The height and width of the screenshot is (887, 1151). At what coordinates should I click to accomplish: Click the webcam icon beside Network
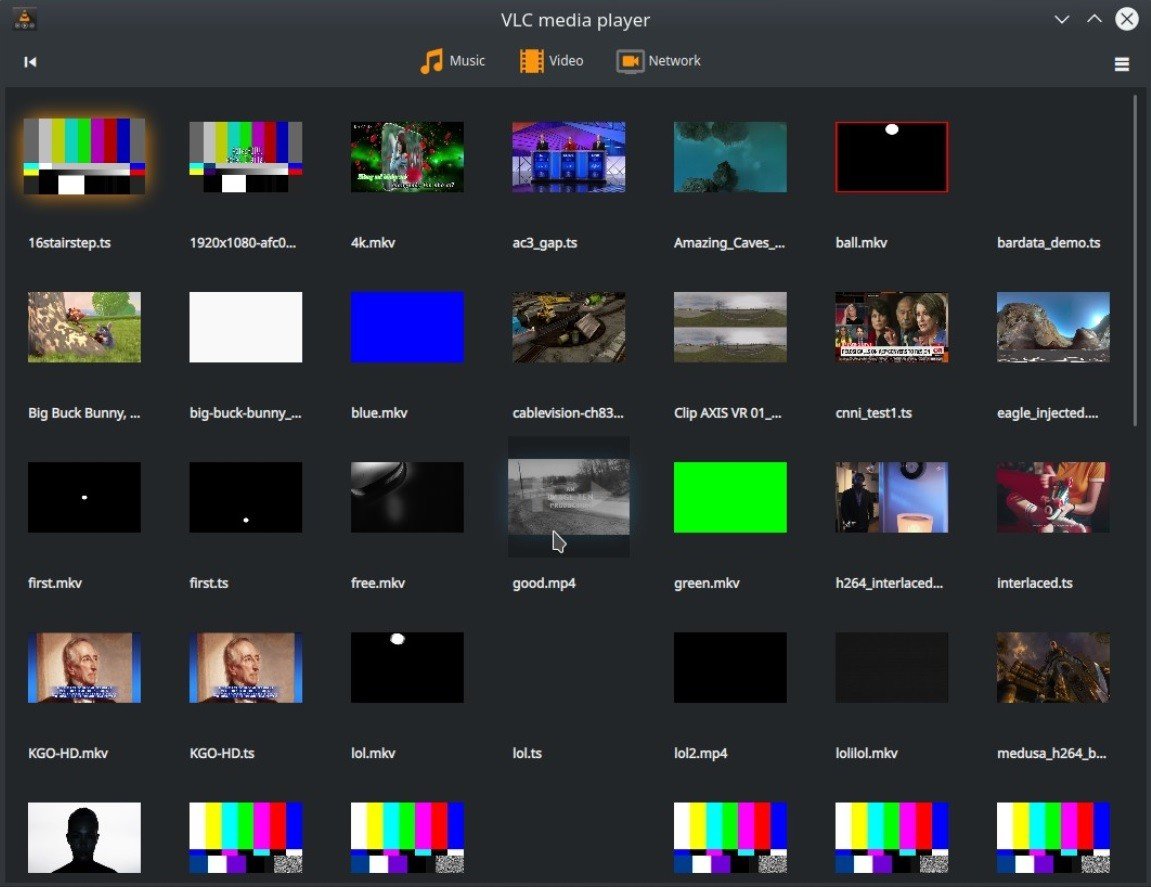coord(630,60)
